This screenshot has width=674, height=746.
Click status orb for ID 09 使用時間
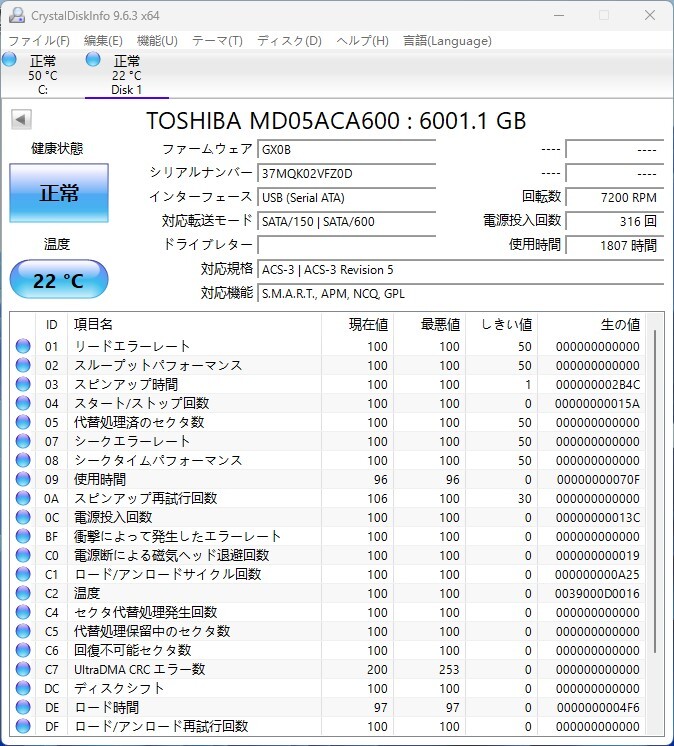point(23,479)
